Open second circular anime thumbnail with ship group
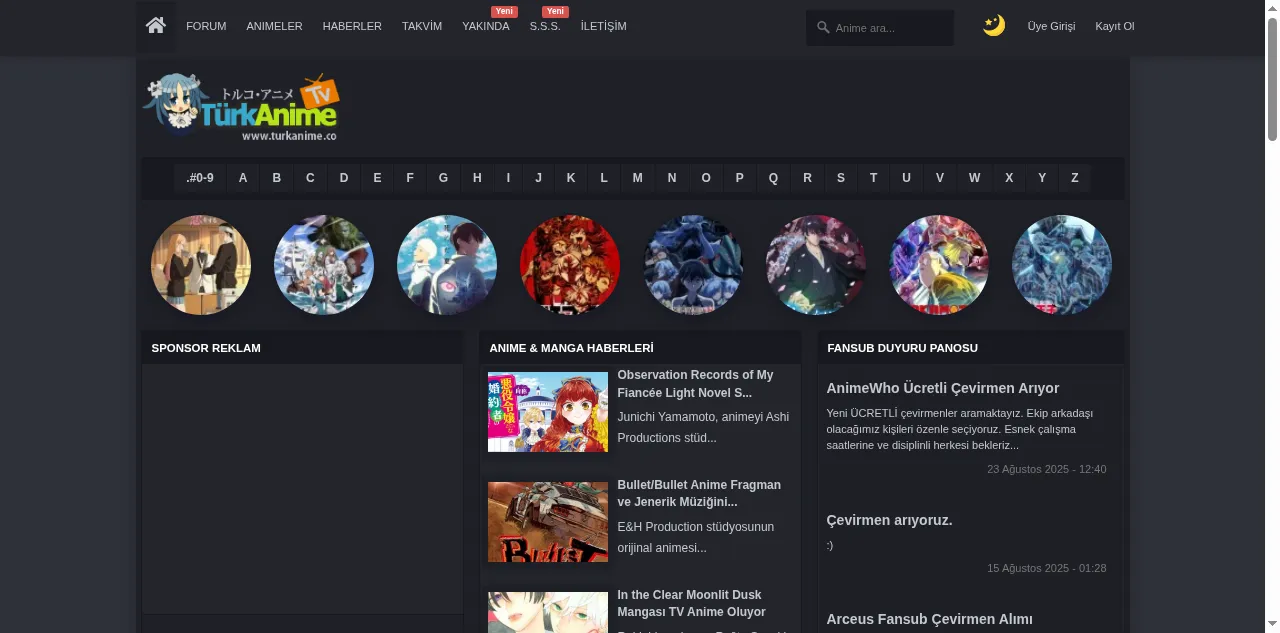The width and height of the screenshot is (1280, 633). click(x=324, y=265)
